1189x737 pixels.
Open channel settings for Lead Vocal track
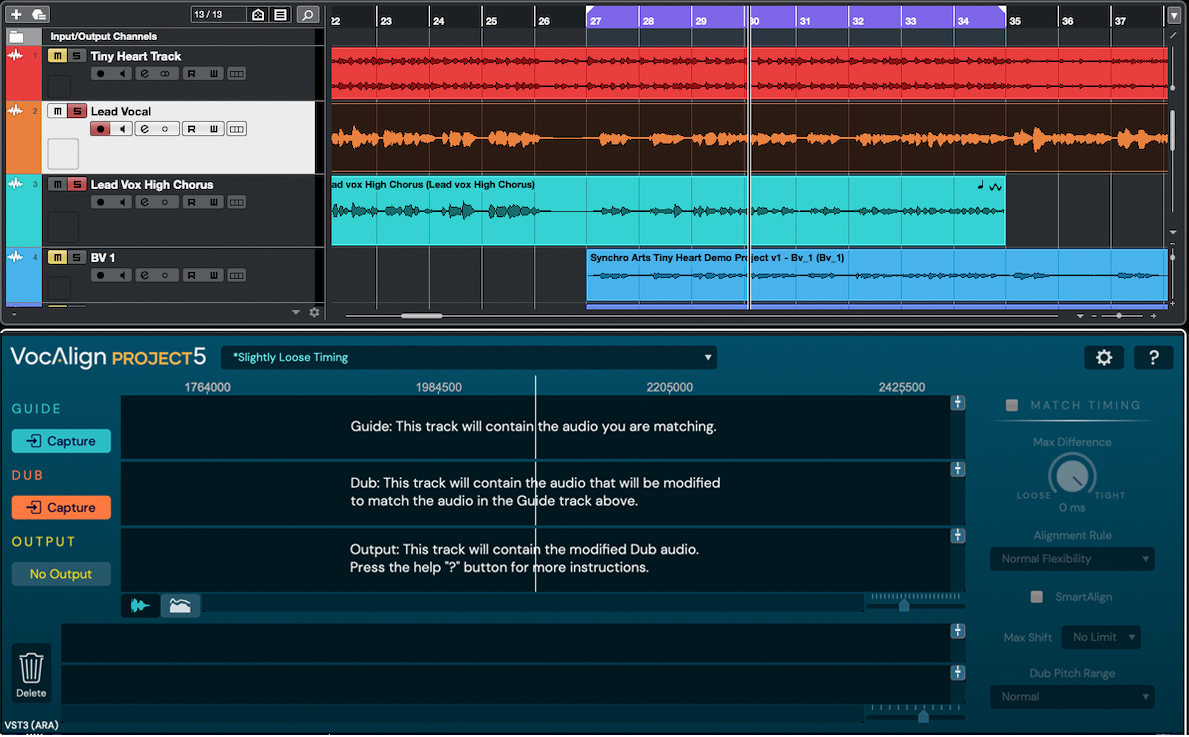coord(144,129)
